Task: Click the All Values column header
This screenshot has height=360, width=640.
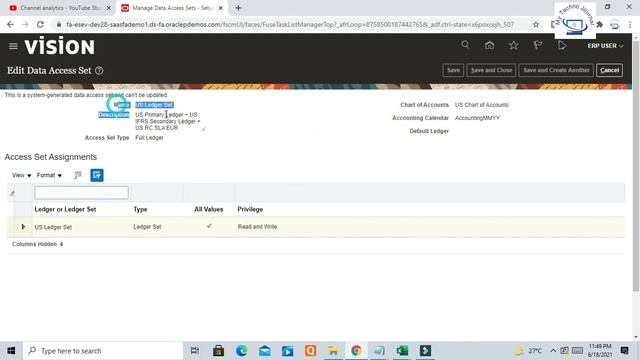Action: tap(209, 209)
